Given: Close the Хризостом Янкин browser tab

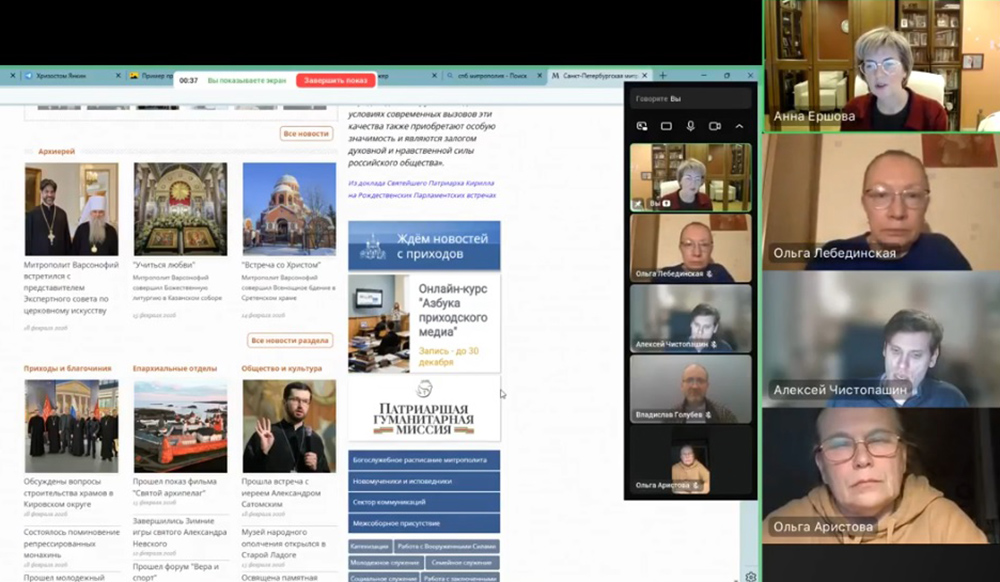Looking at the screenshot, I should 116,76.
